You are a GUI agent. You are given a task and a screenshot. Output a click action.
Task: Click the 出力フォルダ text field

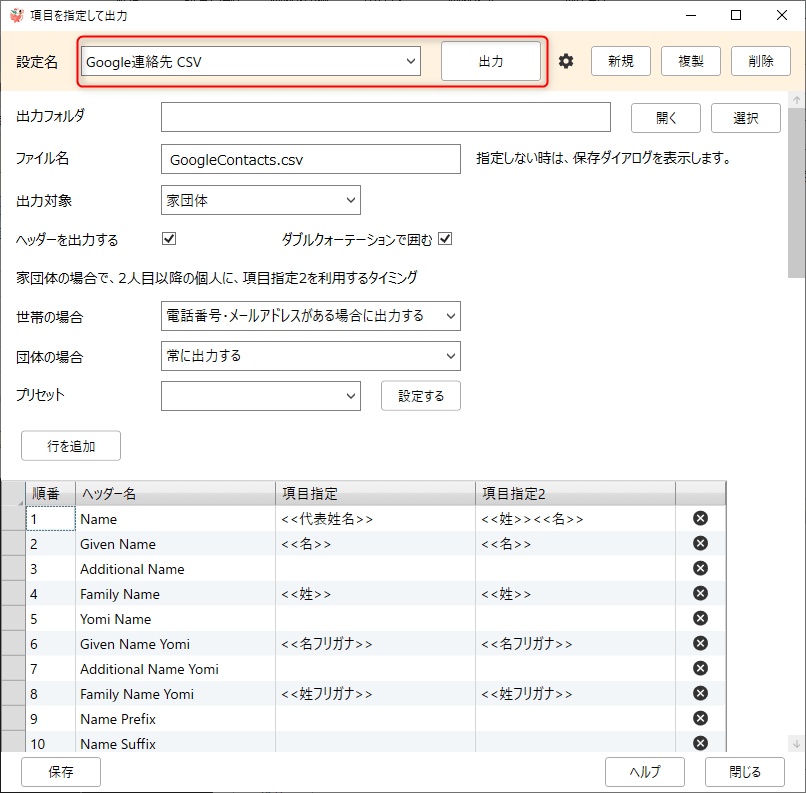click(x=385, y=117)
